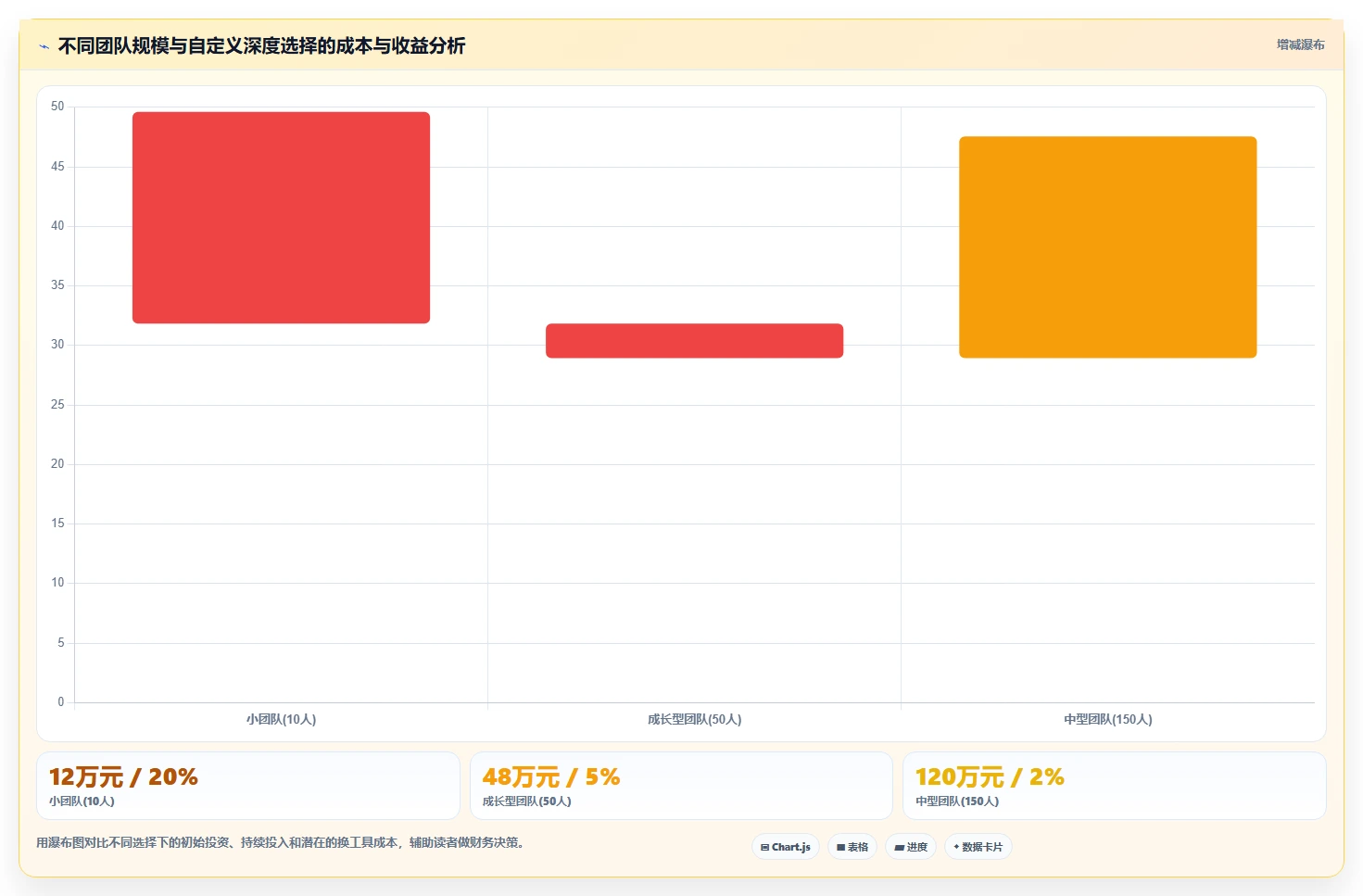1363x896 pixels.
Task: Click the x-axis label 小团队(10人)
Action: pos(281,719)
